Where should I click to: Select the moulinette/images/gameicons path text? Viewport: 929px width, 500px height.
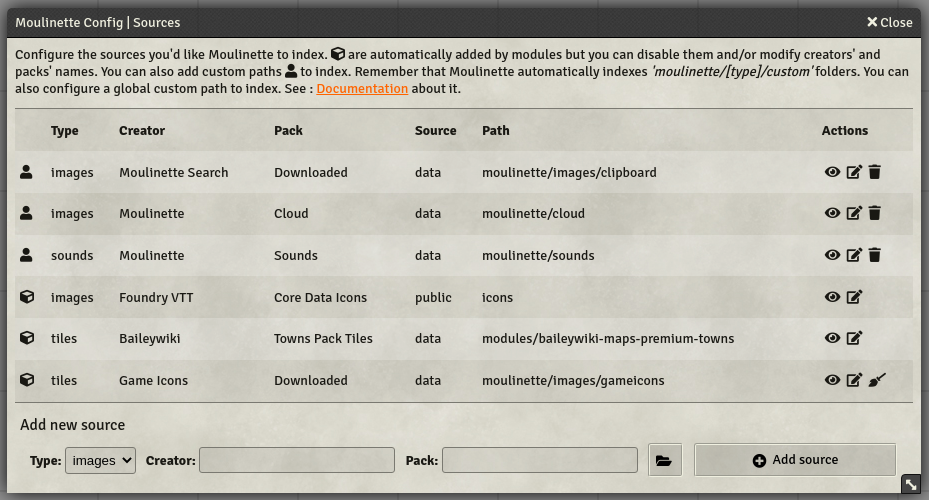[x=573, y=380]
